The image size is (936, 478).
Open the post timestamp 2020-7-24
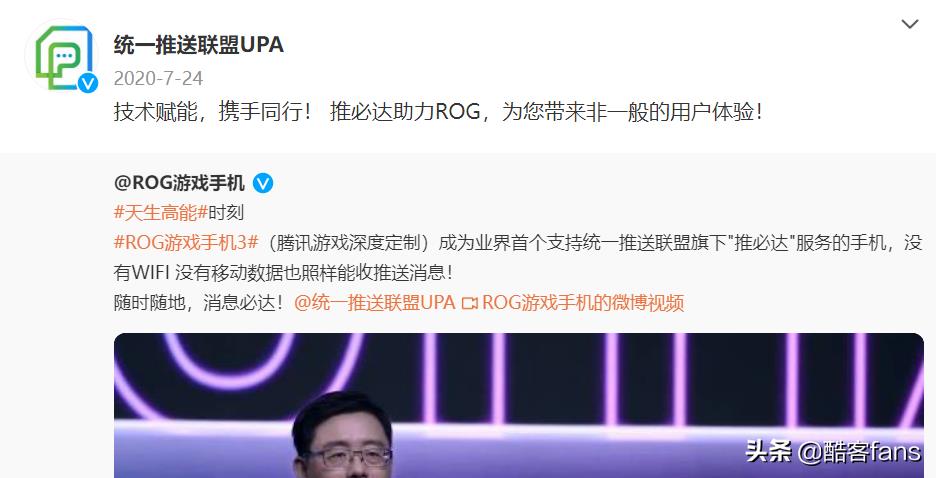pyautogui.click(x=158, y=78)
